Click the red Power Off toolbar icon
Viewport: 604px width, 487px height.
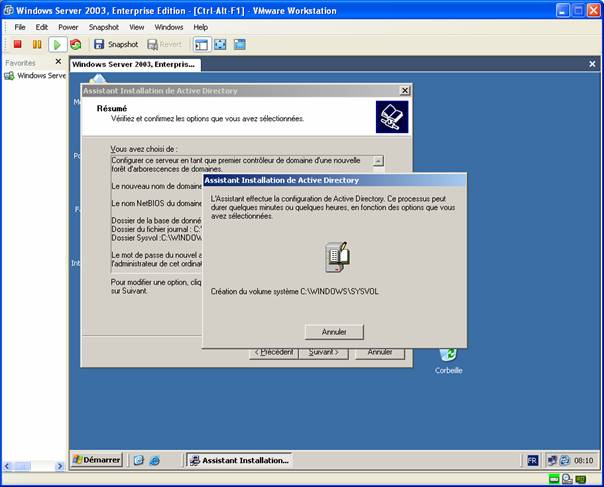(x=17, y=44)
